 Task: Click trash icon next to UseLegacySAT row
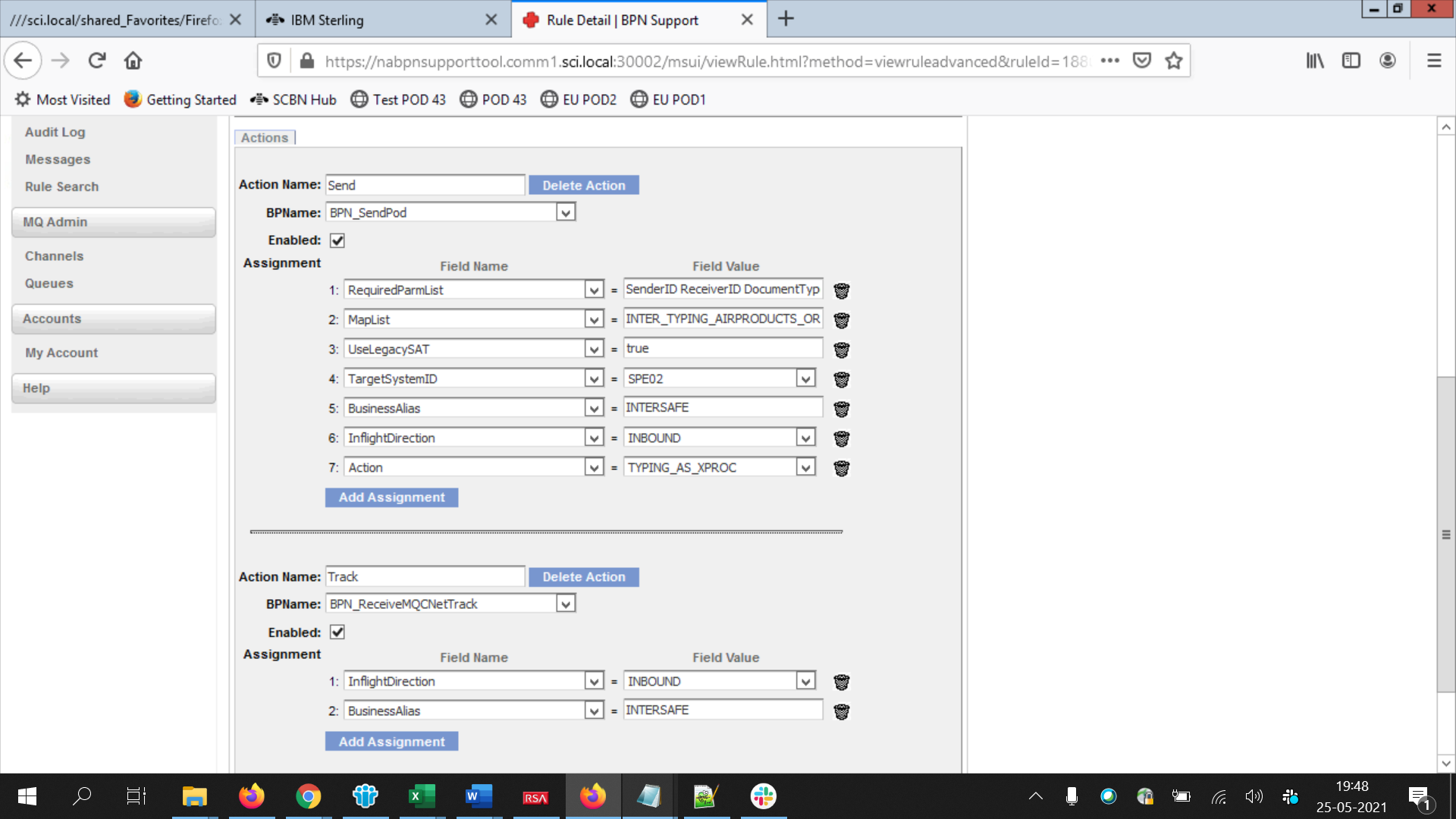pos(841,350)
